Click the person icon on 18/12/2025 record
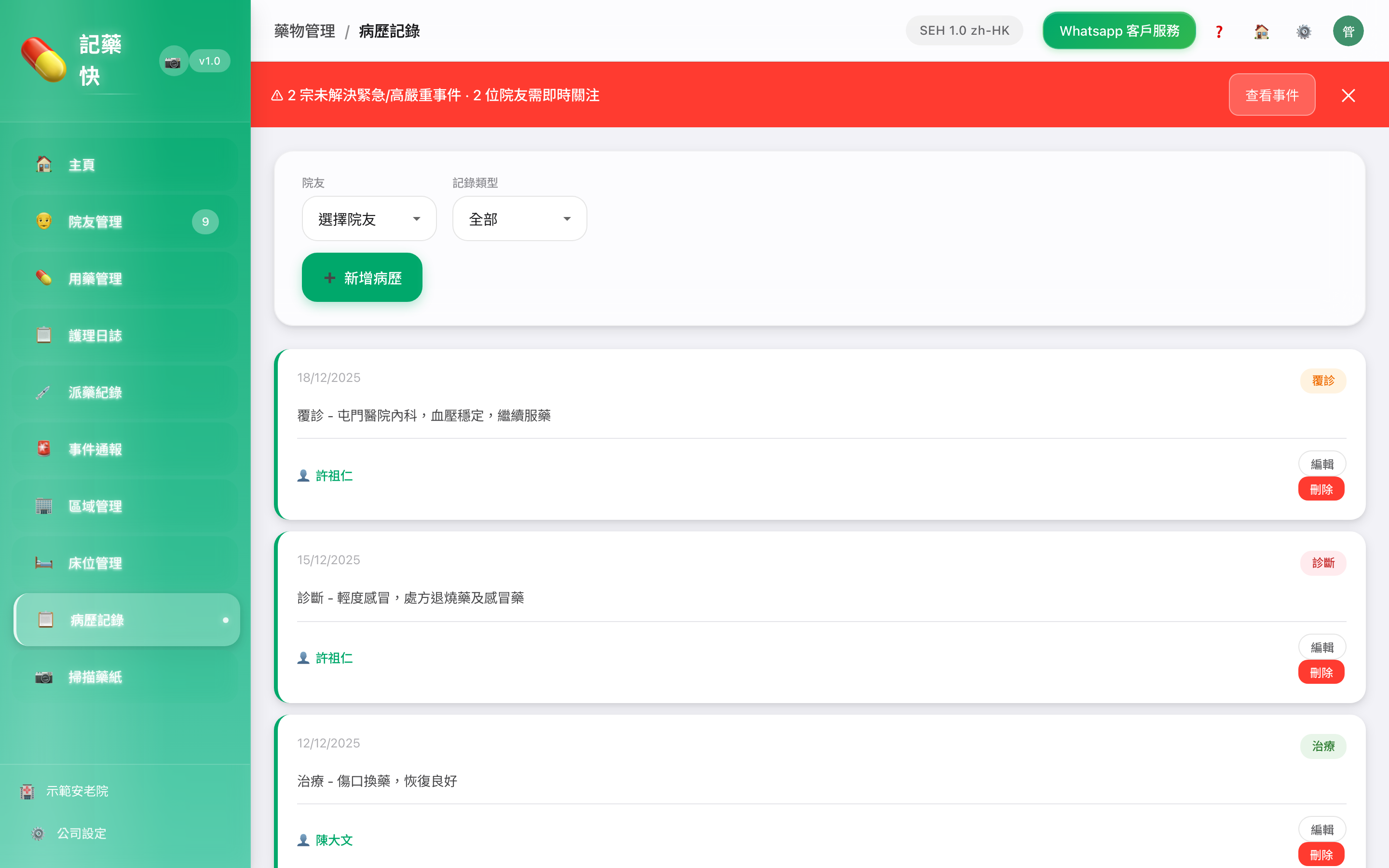 [x=304, y=476]
